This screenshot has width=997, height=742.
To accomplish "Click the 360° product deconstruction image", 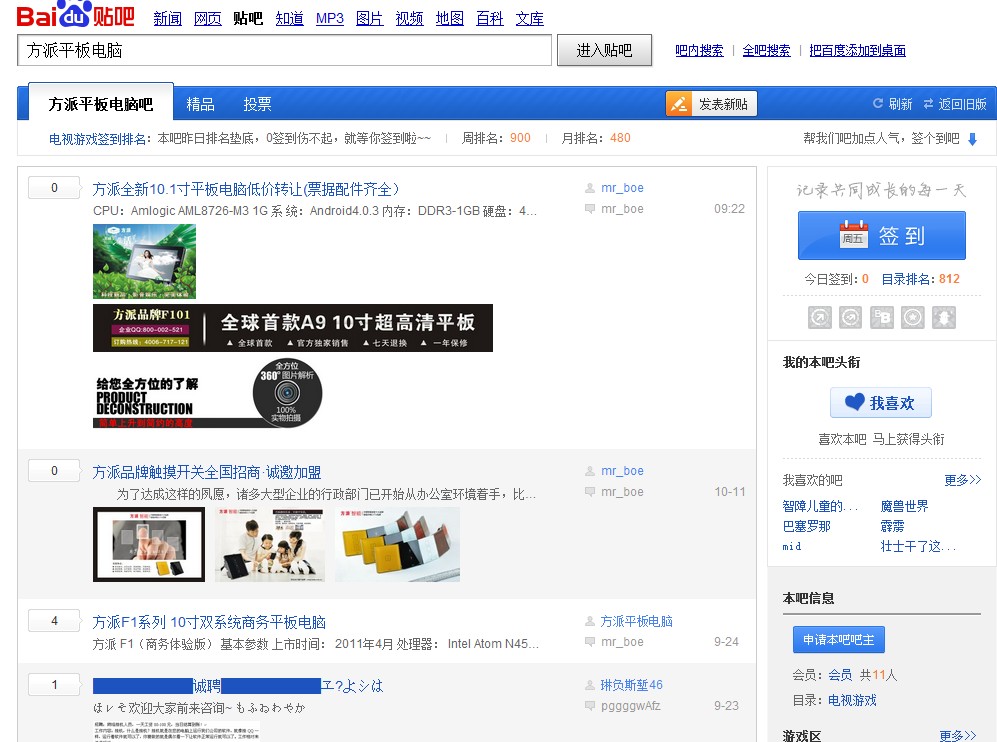I will [x=208, y=392].
